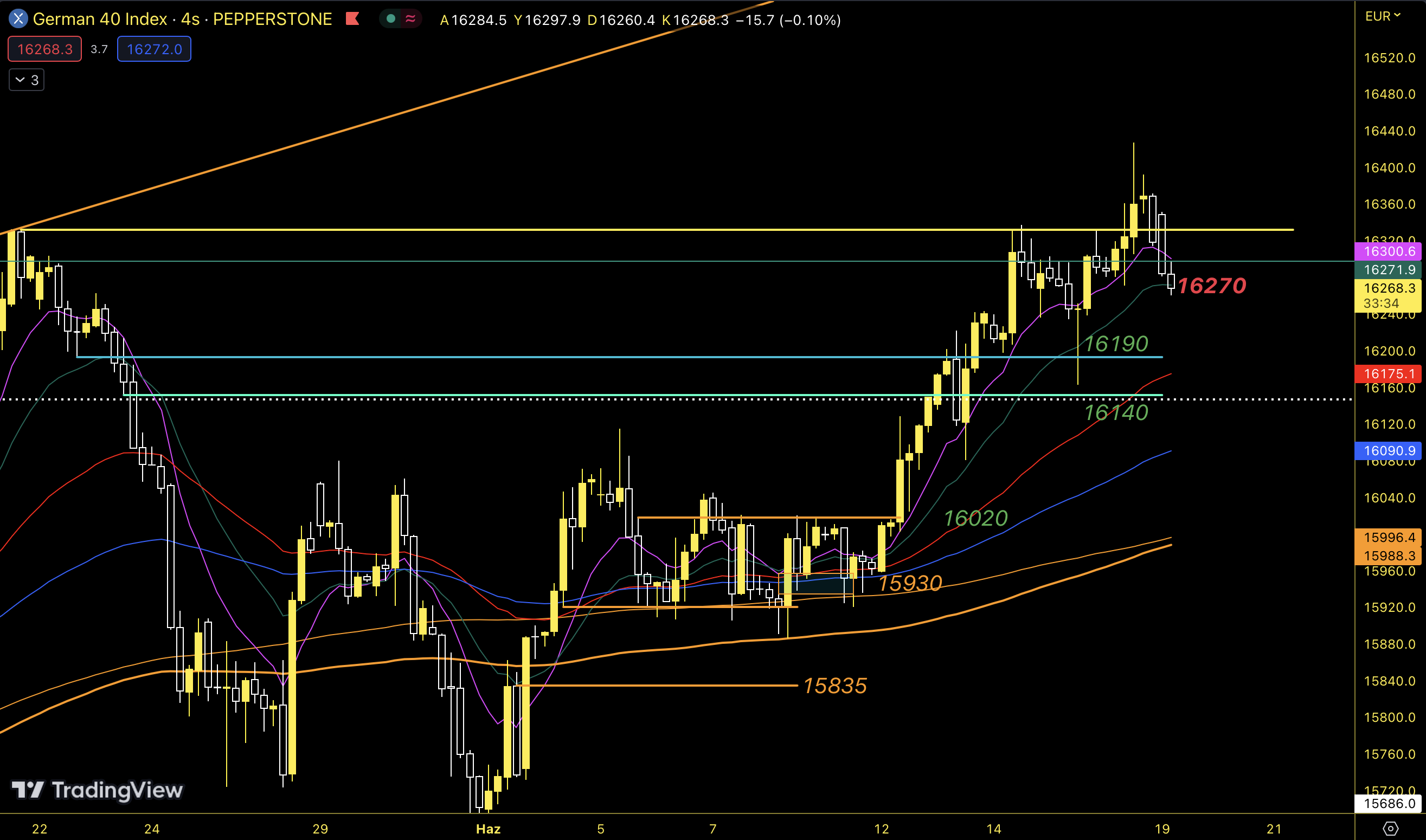Click the Haz month label on time axis
The height and width of the screenshot is (840, 1426).
coord(488,829)
